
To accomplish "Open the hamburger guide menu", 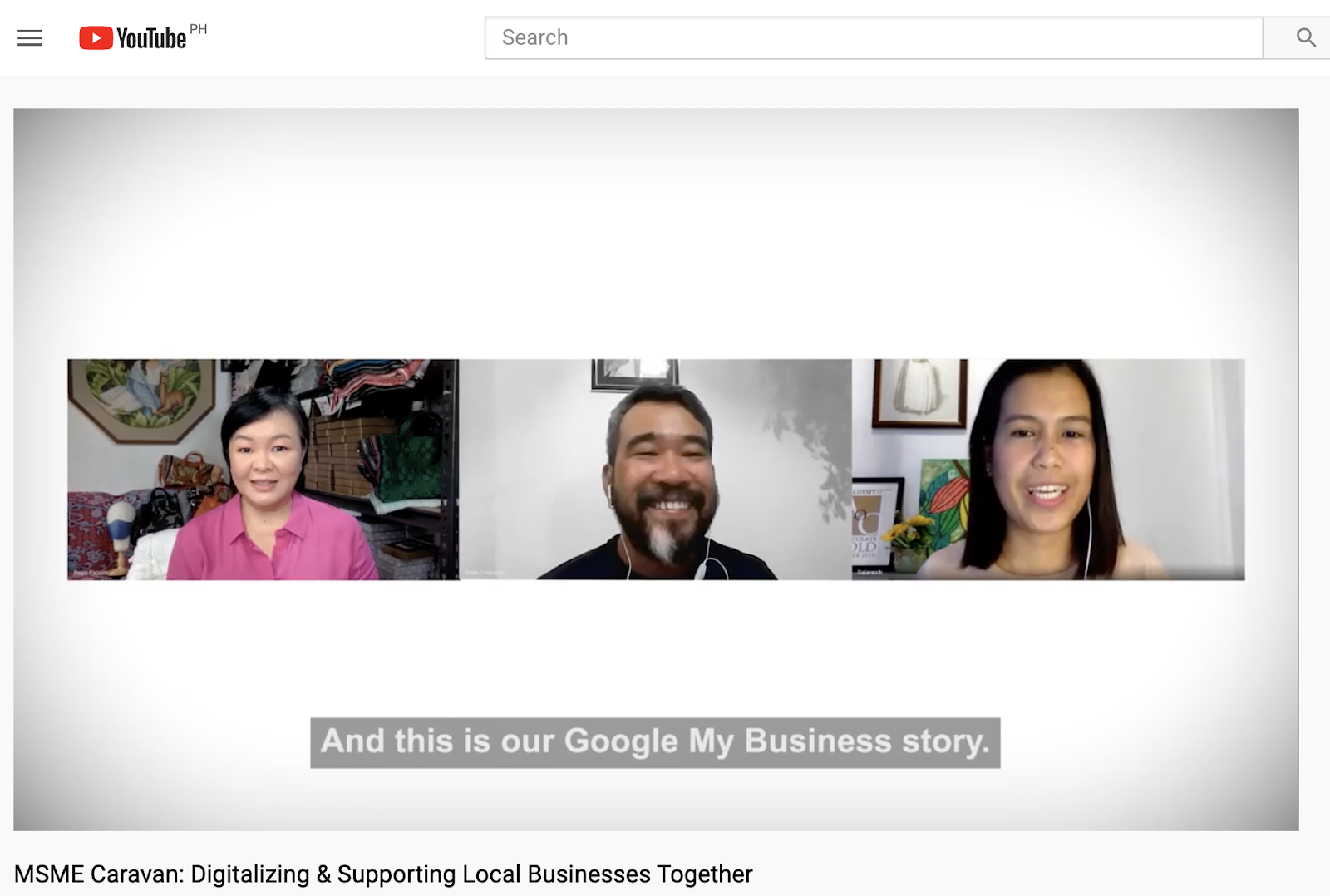I will [x=30, y=38].
